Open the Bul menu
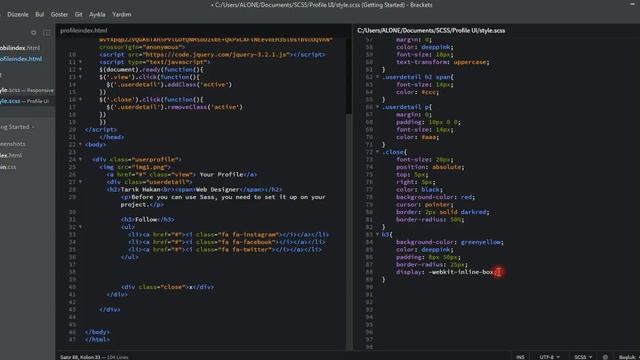This screenshot has height=360, width=640. coord(40,14)
